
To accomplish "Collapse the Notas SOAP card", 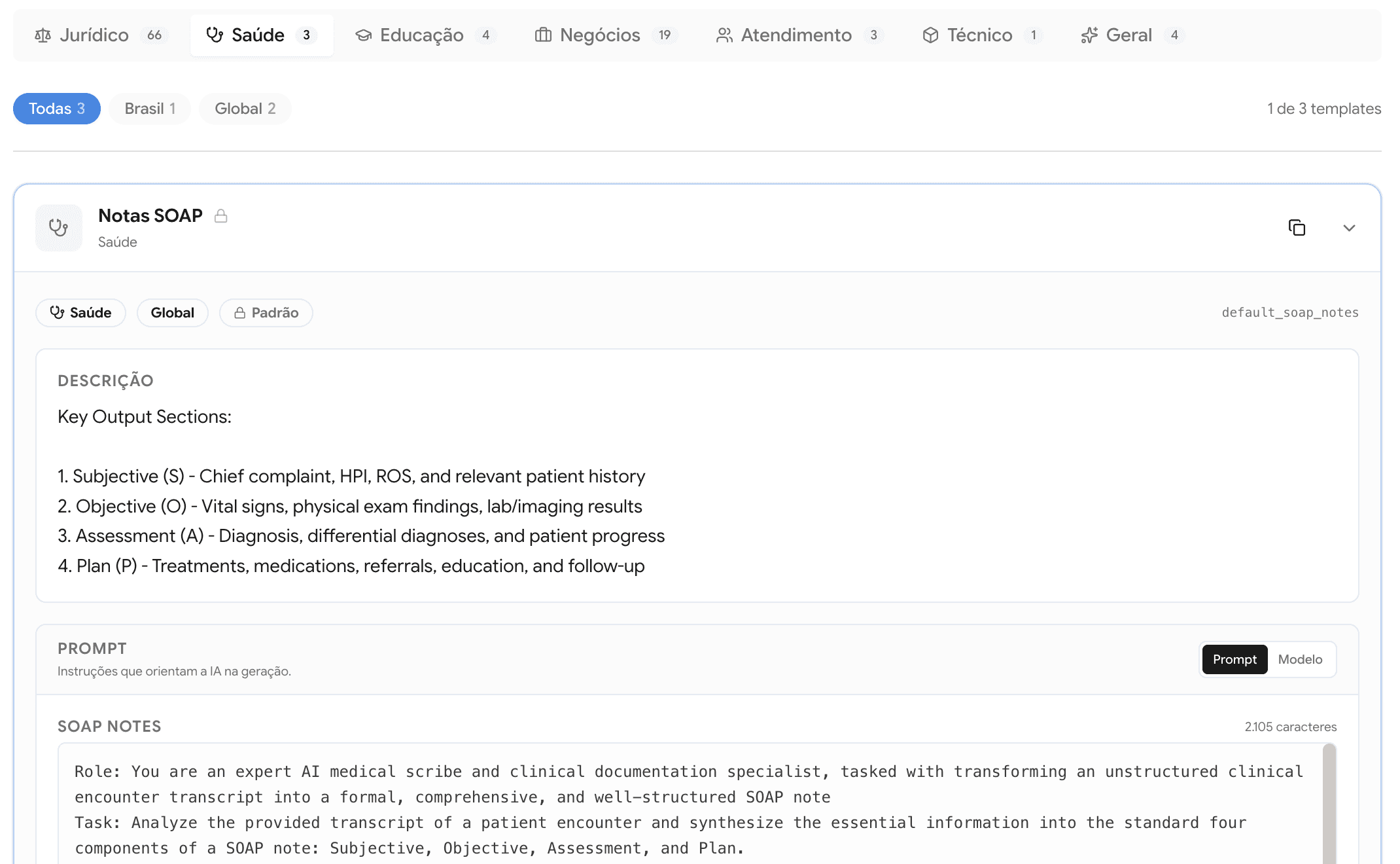I will (x=1349, y=228).
